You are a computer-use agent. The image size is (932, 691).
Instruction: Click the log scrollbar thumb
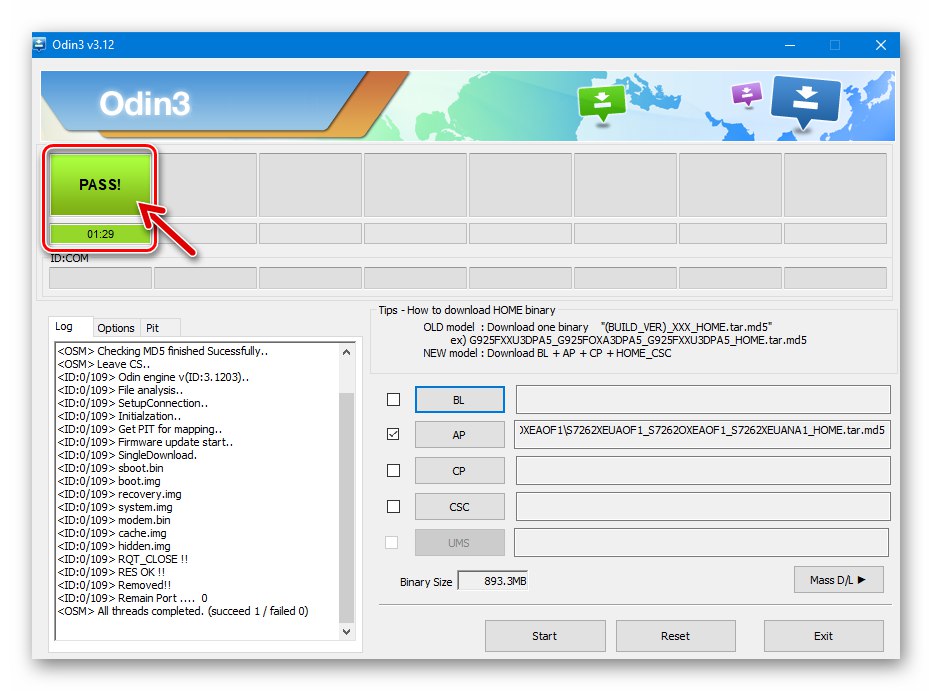347,508
